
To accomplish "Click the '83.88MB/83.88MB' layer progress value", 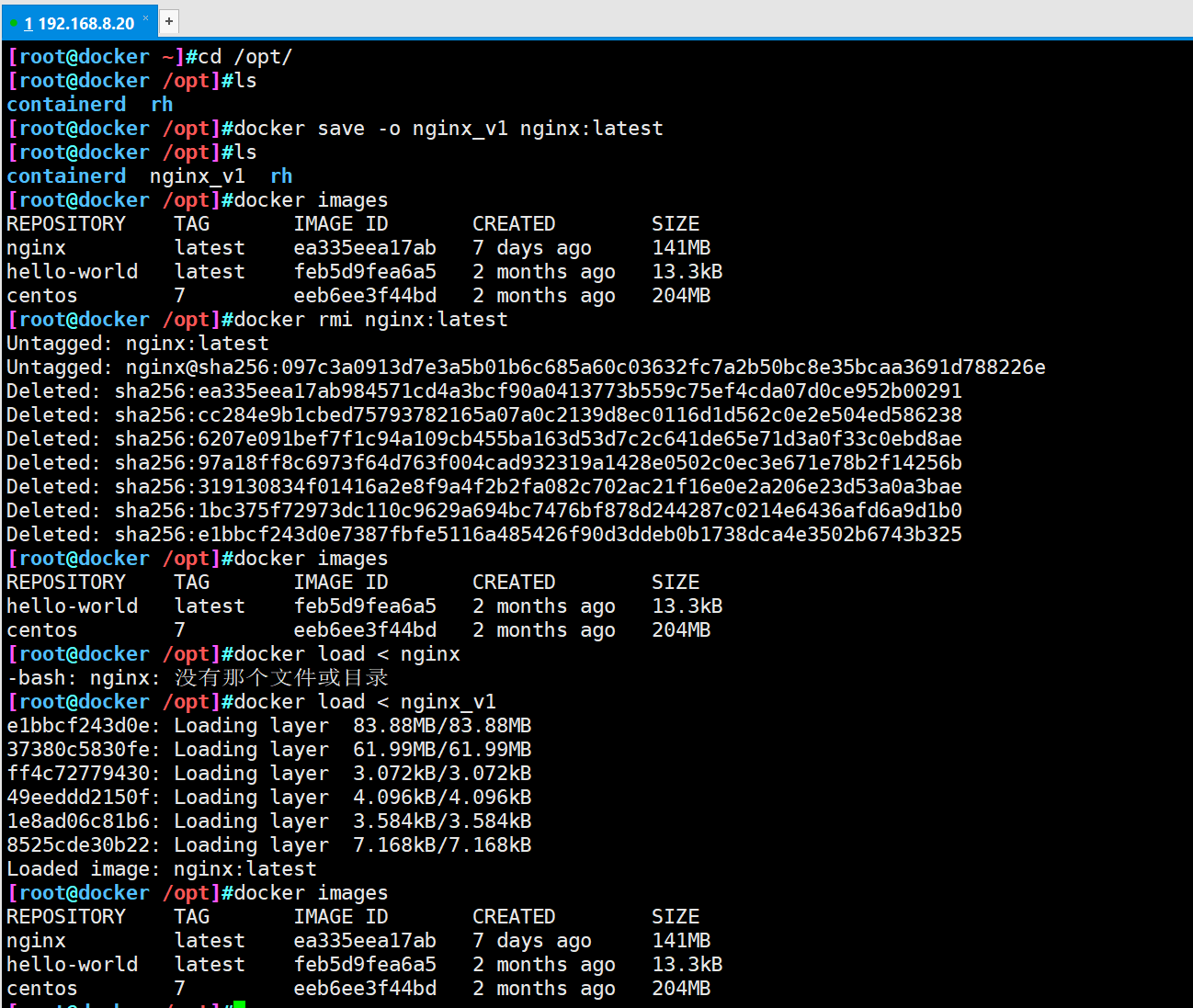I will [442, 726].
